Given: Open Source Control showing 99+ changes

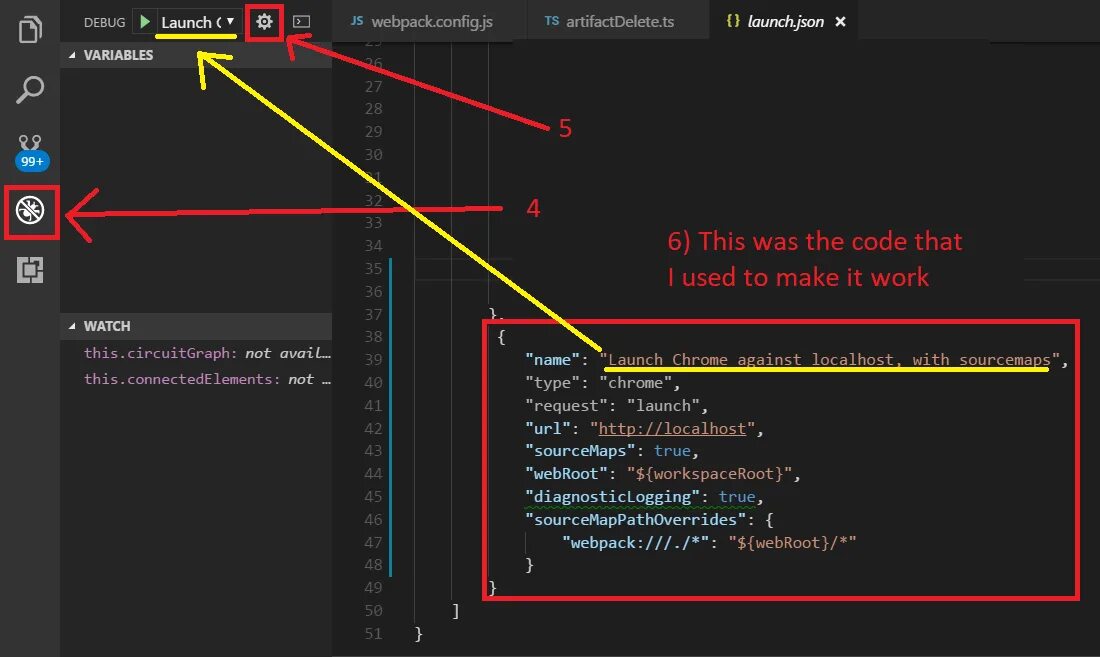Looking at the screenshot, I should click(30, 145).
